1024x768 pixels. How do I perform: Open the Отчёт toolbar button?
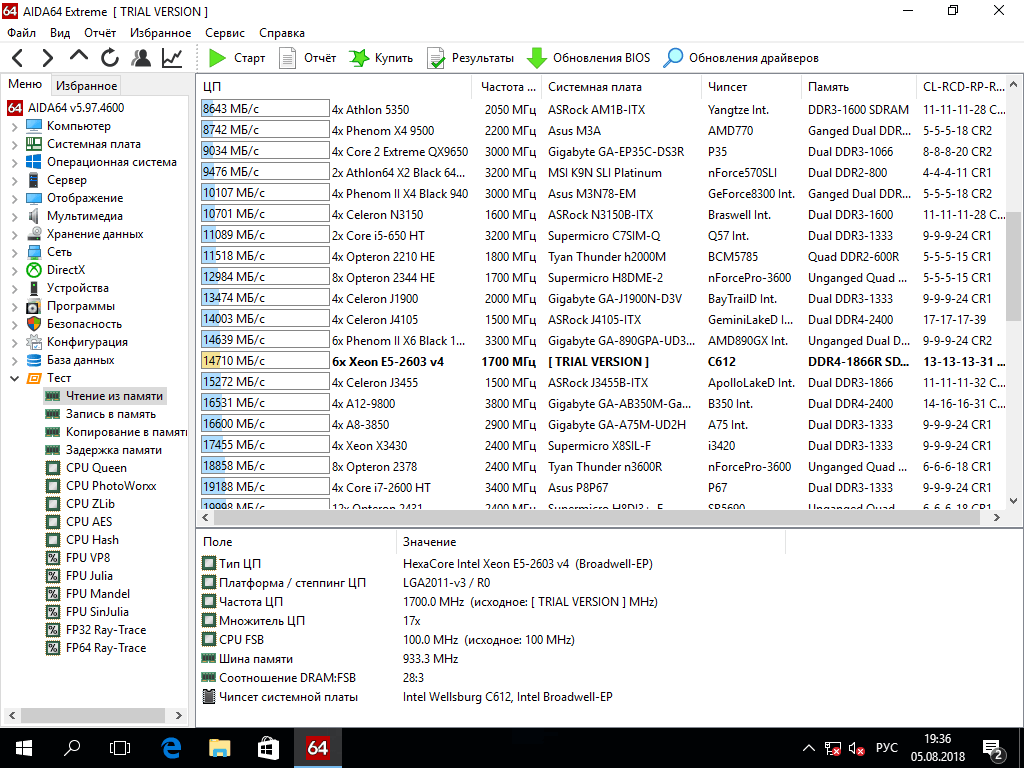coord(307,58)
